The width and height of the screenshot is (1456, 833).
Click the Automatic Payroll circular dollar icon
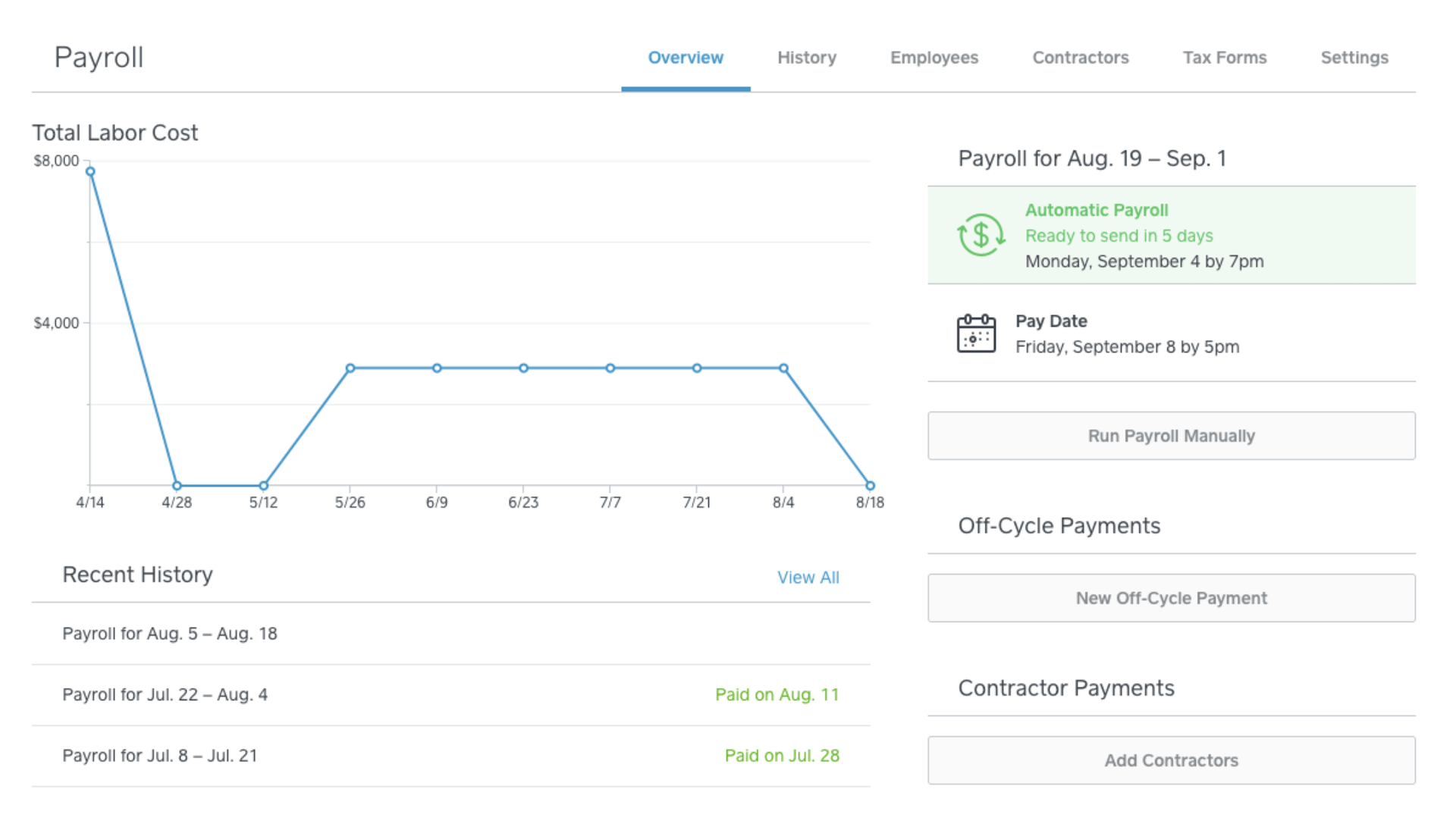979,235
